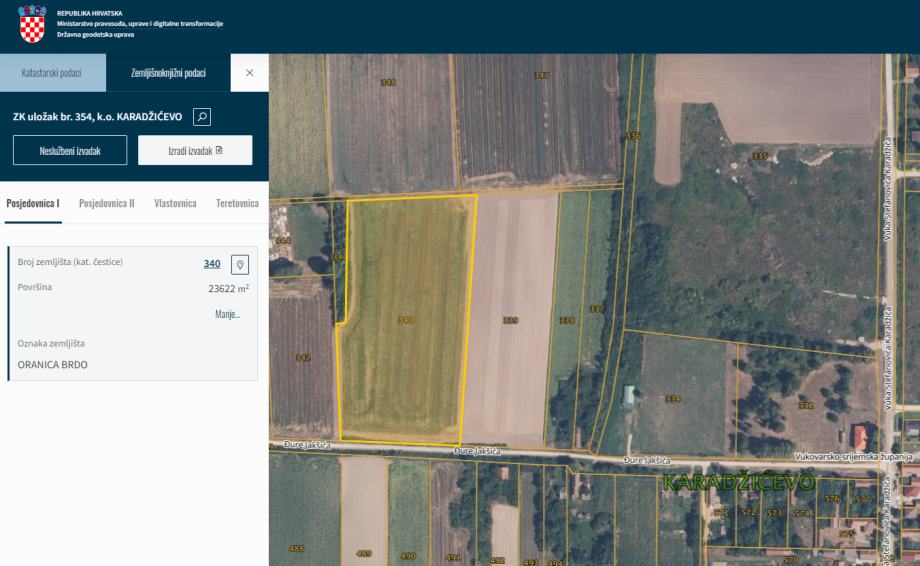Click ORANICA BRDO land designation text

click(52, 365)
